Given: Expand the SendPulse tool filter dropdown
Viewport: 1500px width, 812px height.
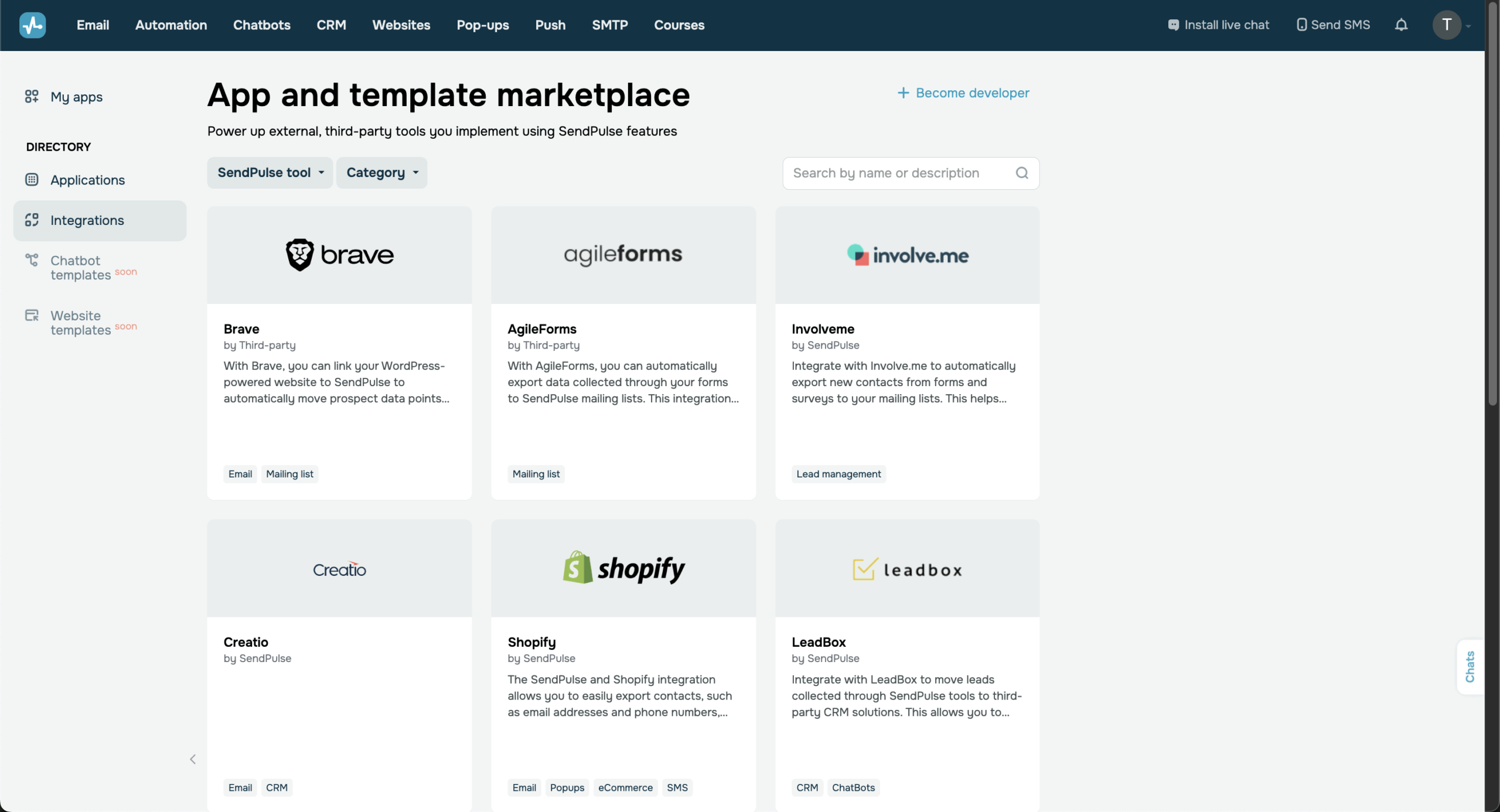Looking at the screenshot, I should pyautogui.click(x=270, y=173).
